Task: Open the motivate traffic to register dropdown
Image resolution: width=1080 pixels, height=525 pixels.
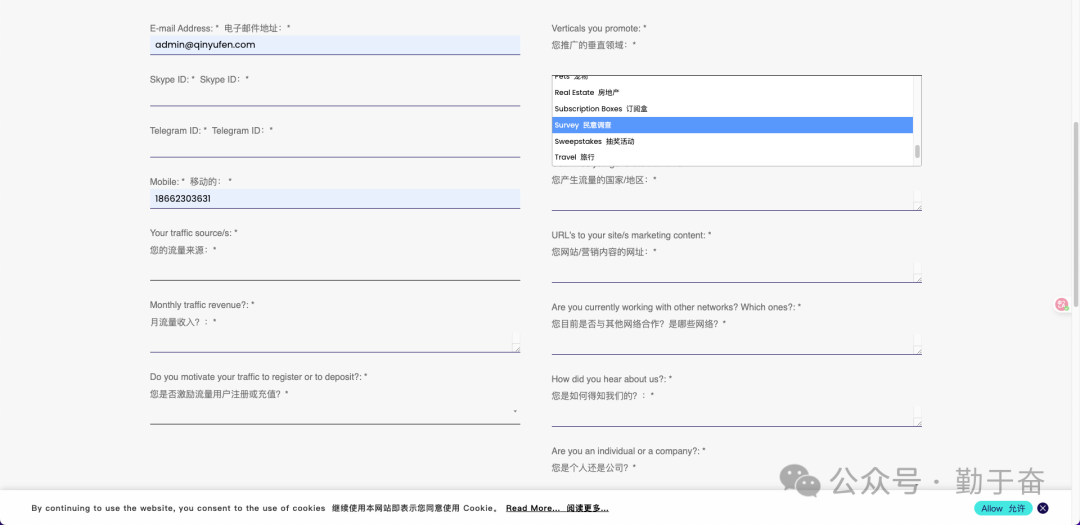Action: 335,414
